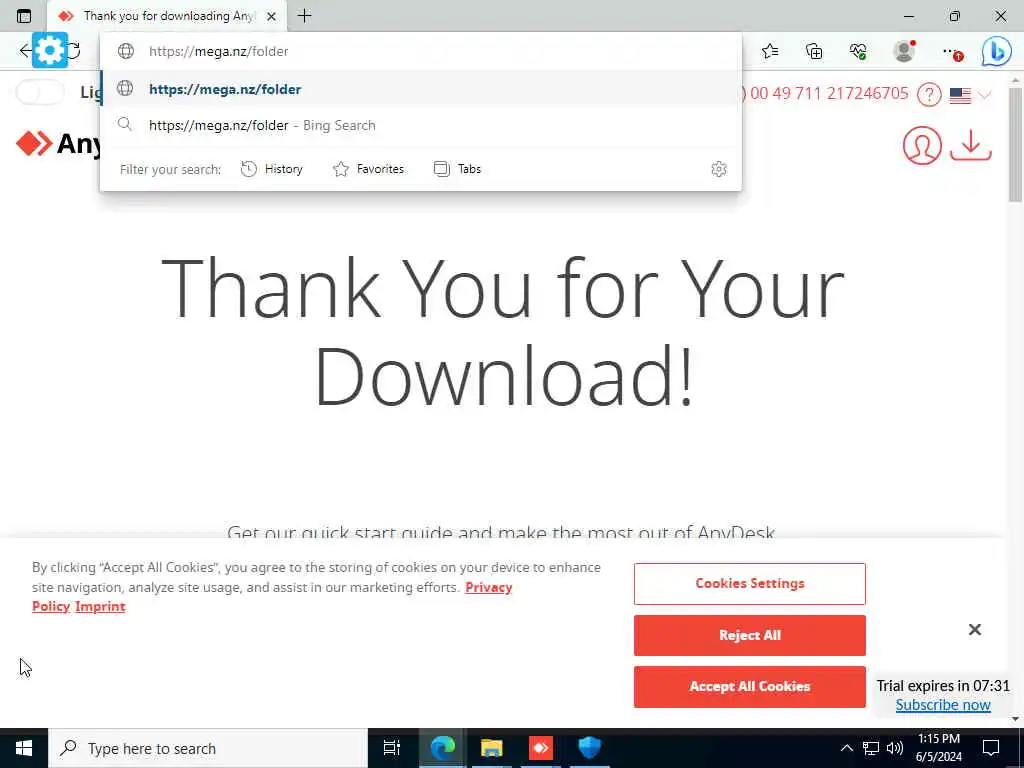Click the page vertical scrollbar thumb
The image size is (1024, 768).
tap(1016, 144)
